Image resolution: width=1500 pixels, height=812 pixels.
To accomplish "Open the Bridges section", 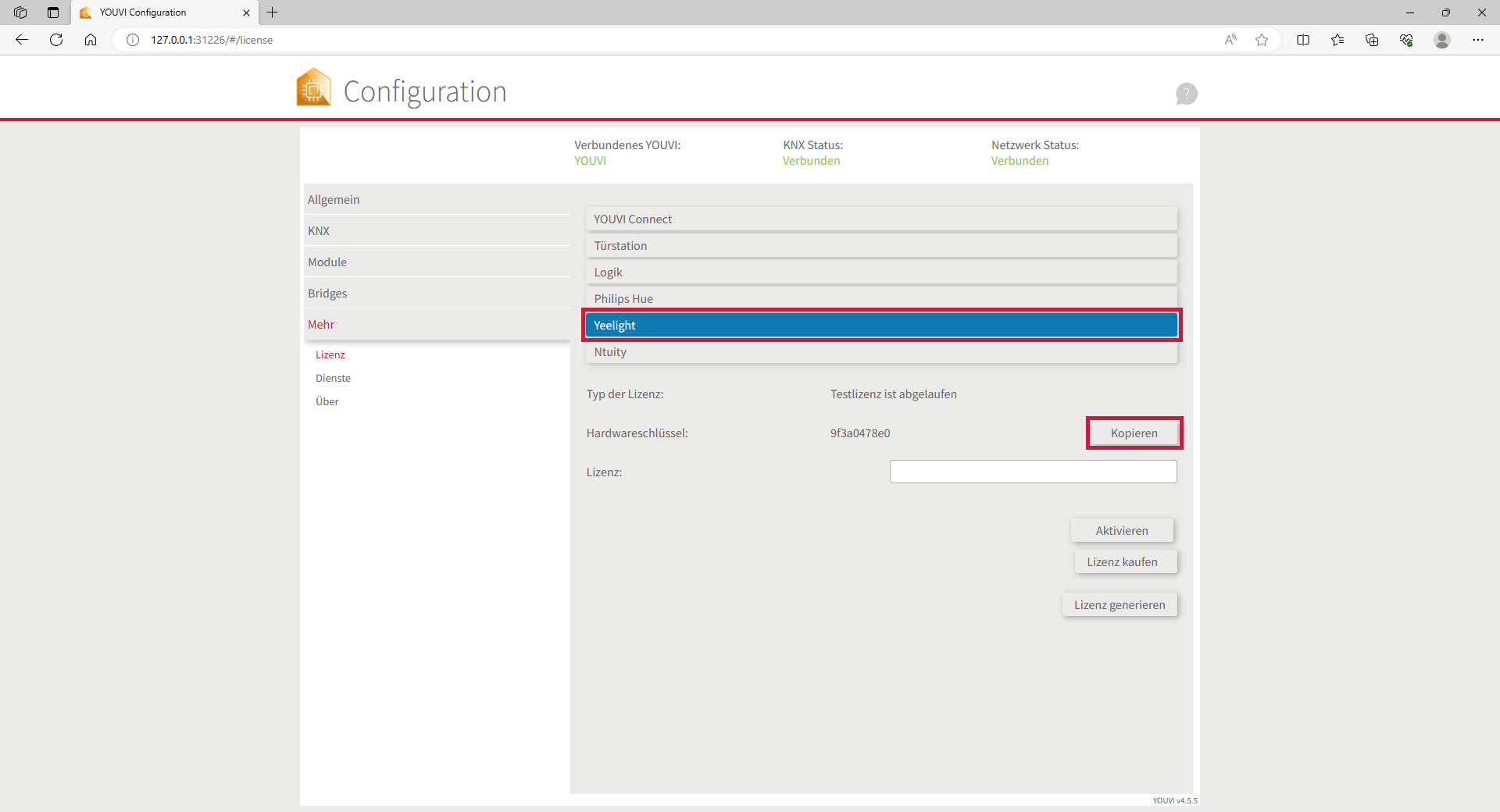I will coord(437,294).
